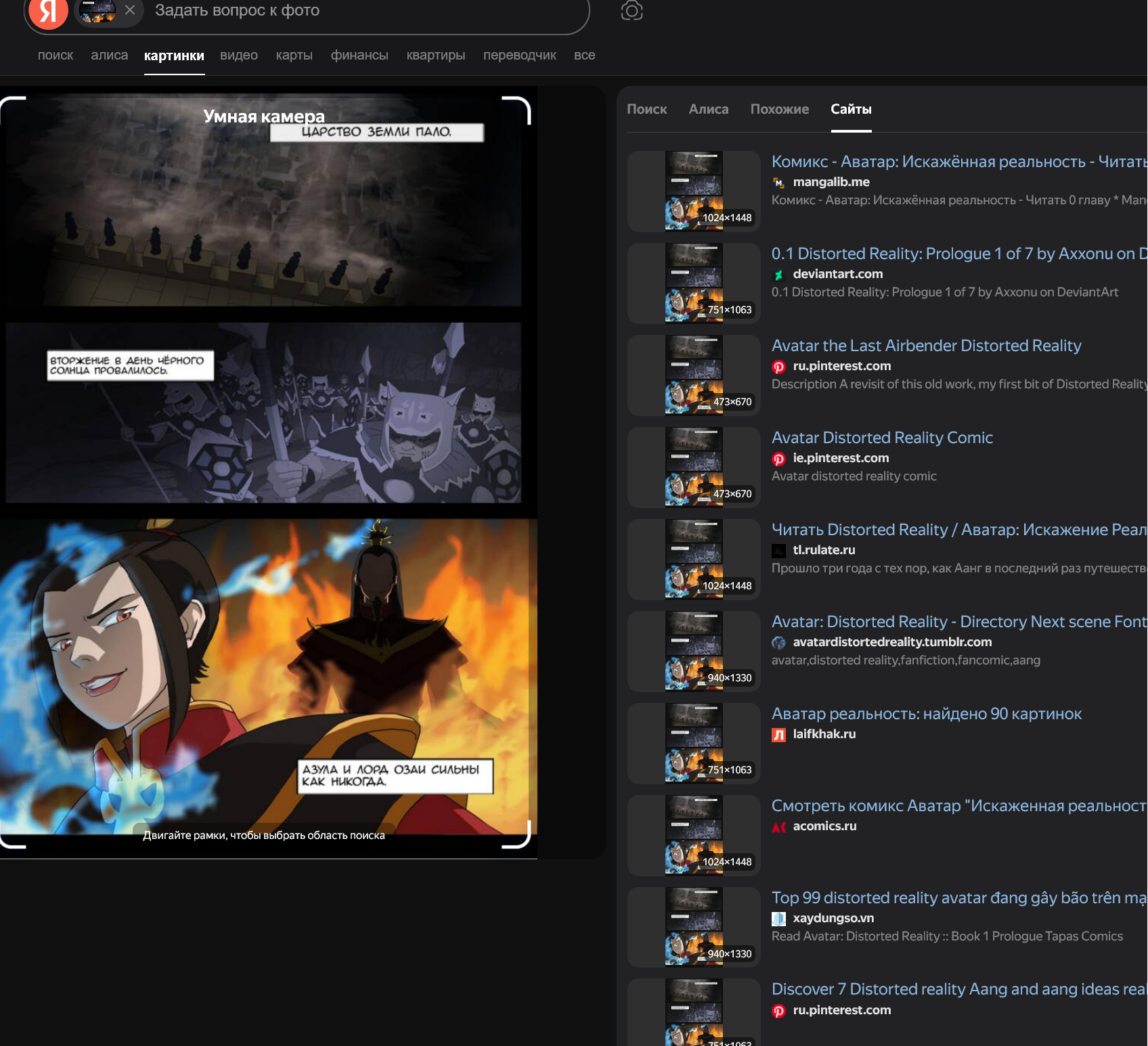Viewport: 1148px width, 1046px height.
Task: Click the pinterest favicon under 'Discover 7' result
Action: click(779, 1011)
